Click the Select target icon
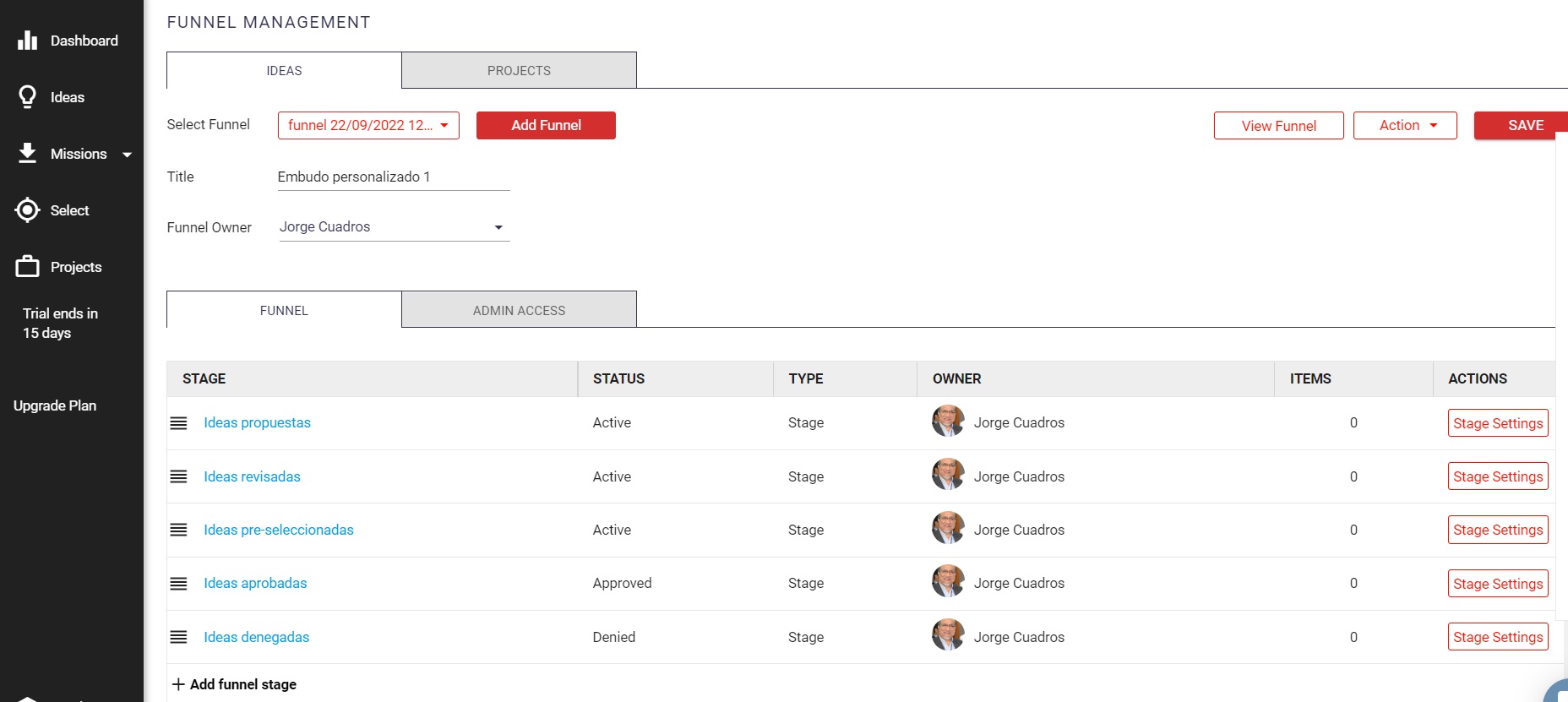 27,210
